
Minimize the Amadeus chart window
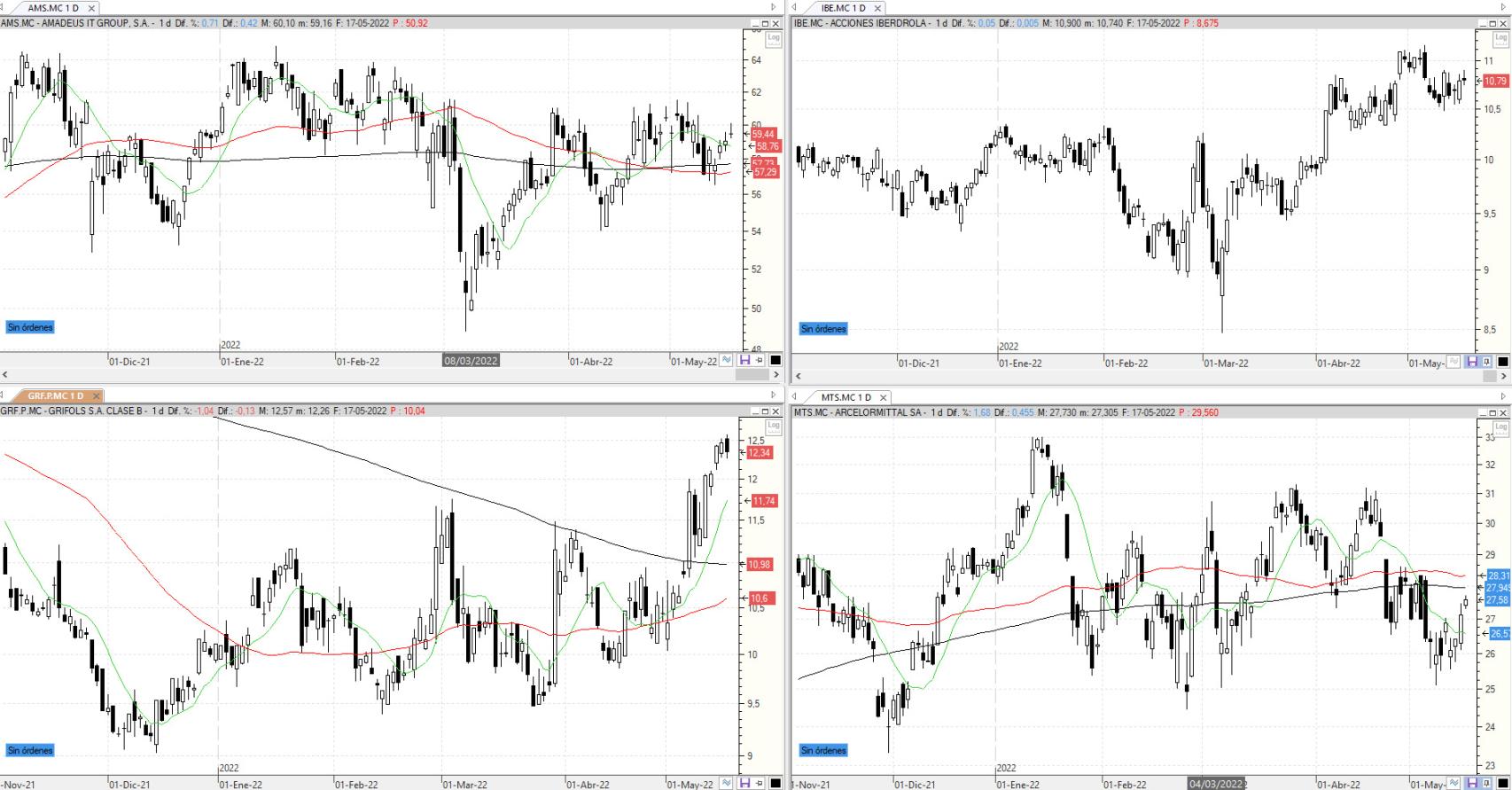(755, 24)
